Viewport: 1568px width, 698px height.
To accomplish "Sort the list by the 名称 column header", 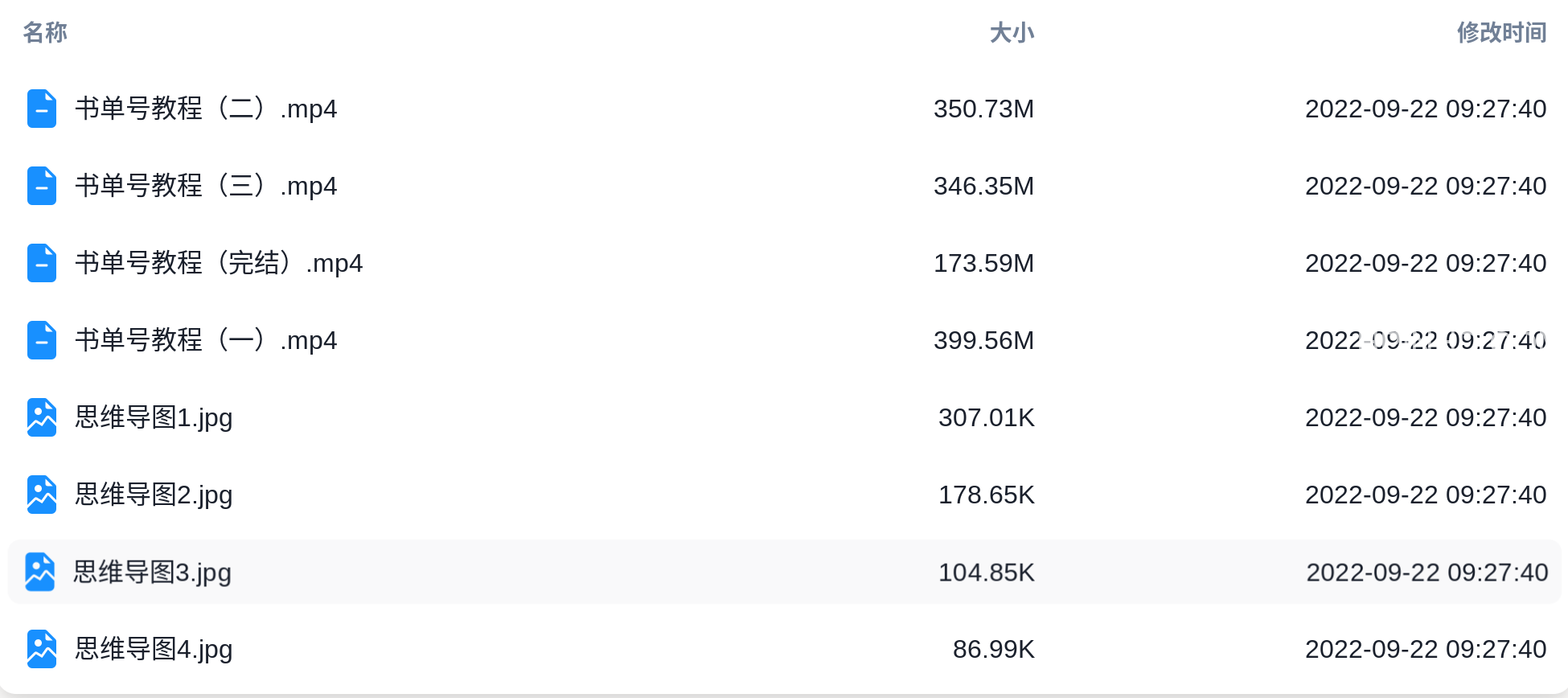I will coord(45,32).
